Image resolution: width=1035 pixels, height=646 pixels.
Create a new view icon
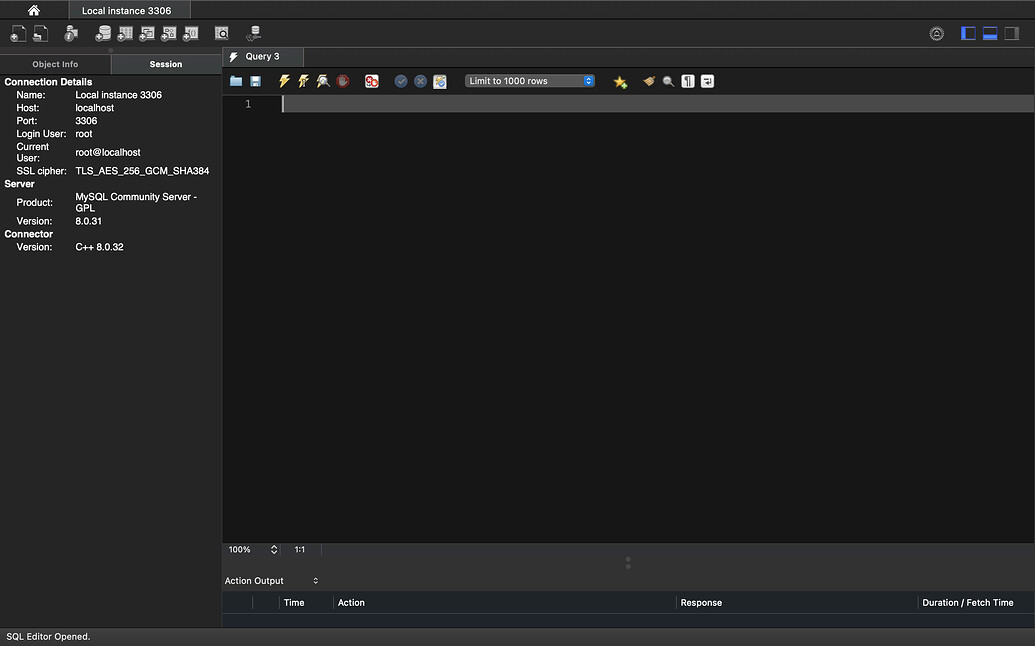point(147,33)
